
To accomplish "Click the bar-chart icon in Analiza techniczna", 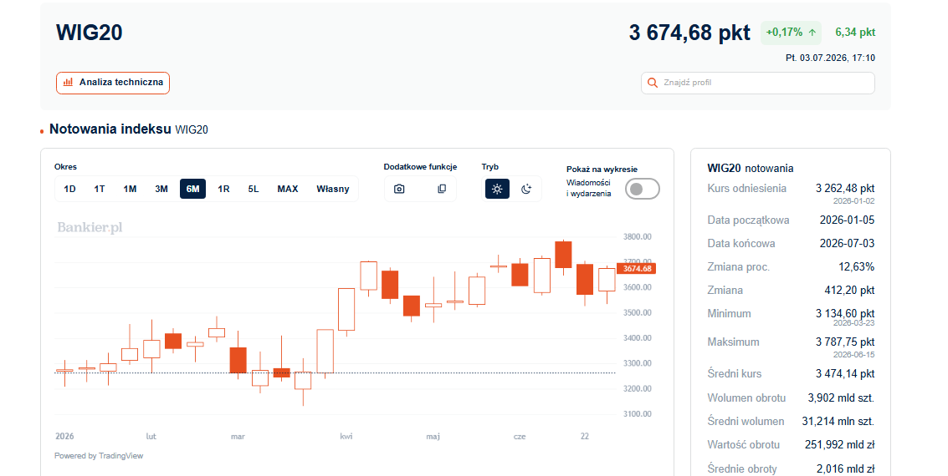I will click(68, 82).
